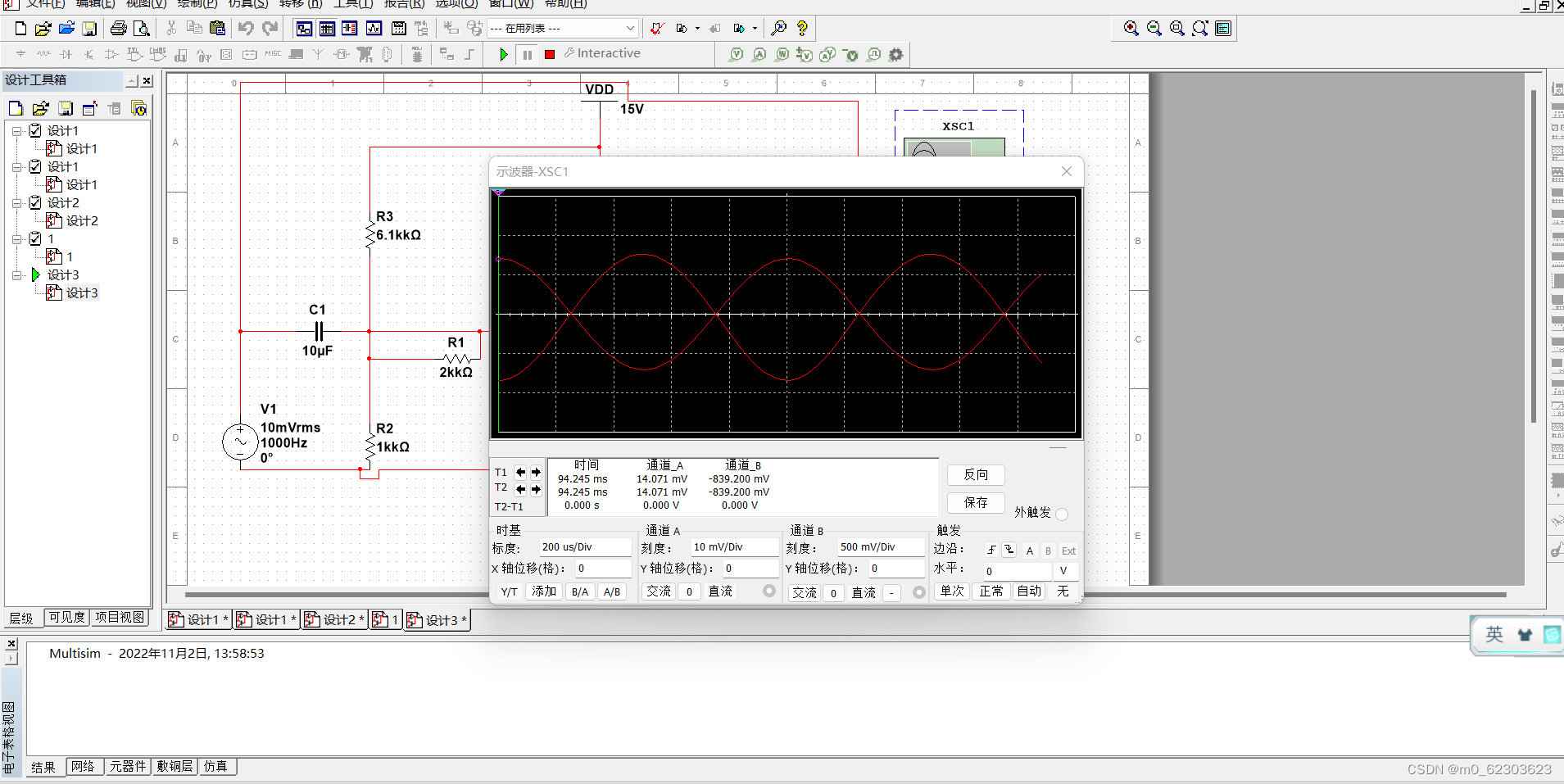The height and width of the screenshot is (784, 1564).
Task: Create a new design file in main toolbar
Action: coord(20,29)
